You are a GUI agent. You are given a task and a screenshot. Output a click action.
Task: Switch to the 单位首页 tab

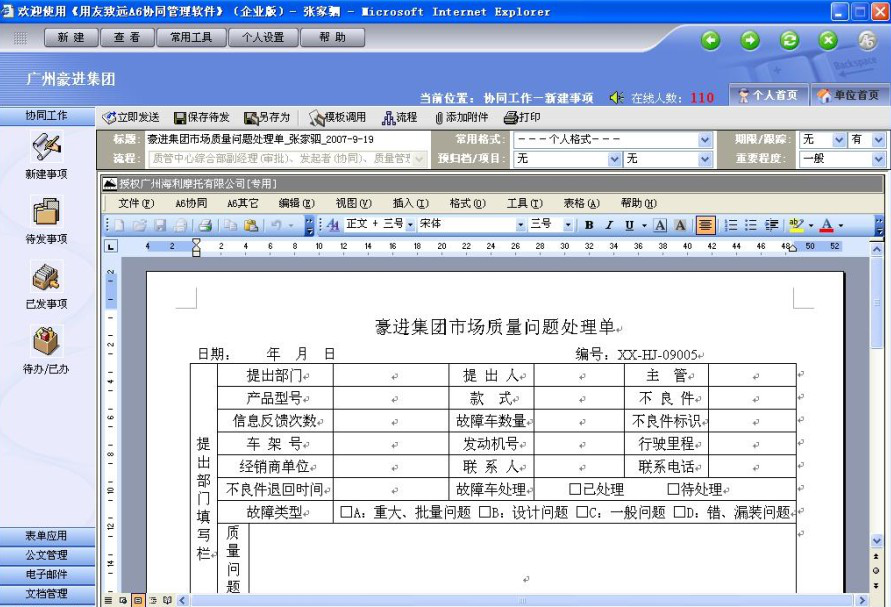[850, 95]
